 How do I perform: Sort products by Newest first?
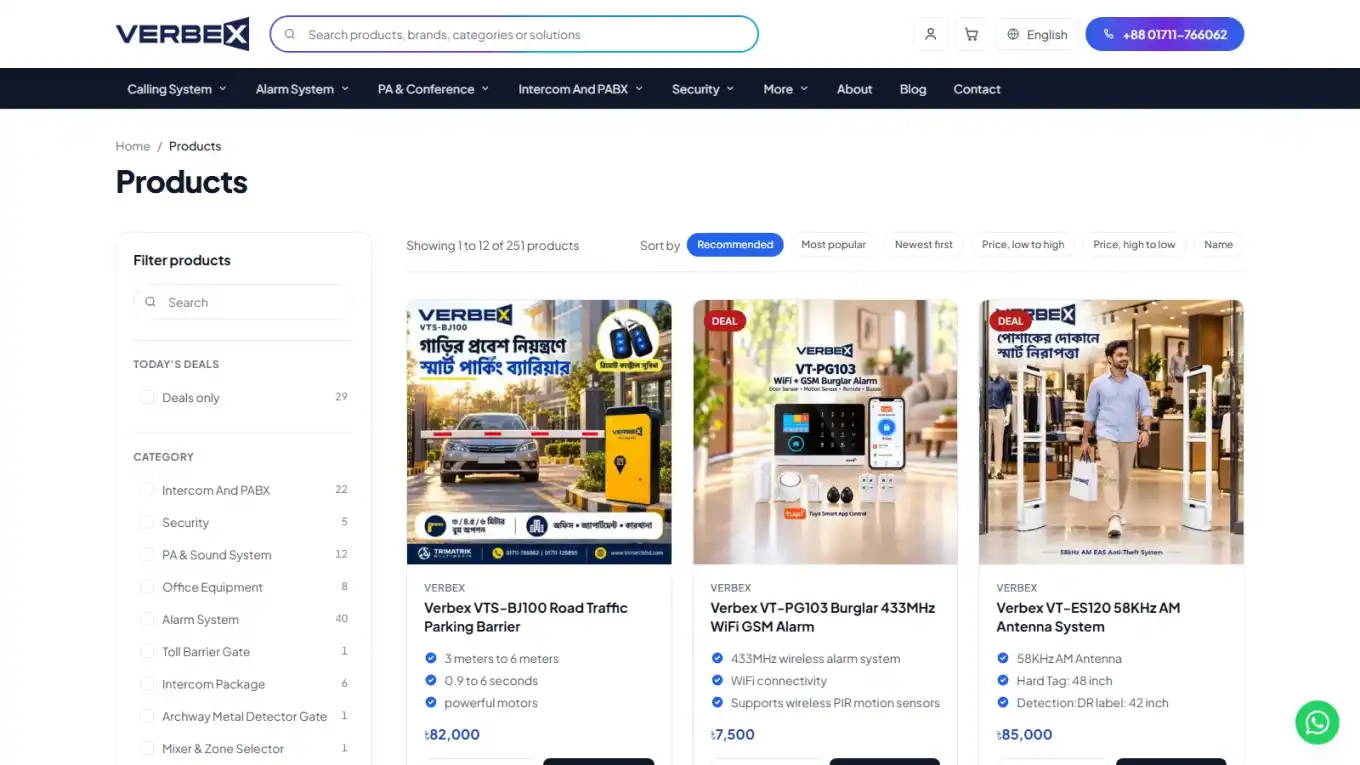point(924,245)
